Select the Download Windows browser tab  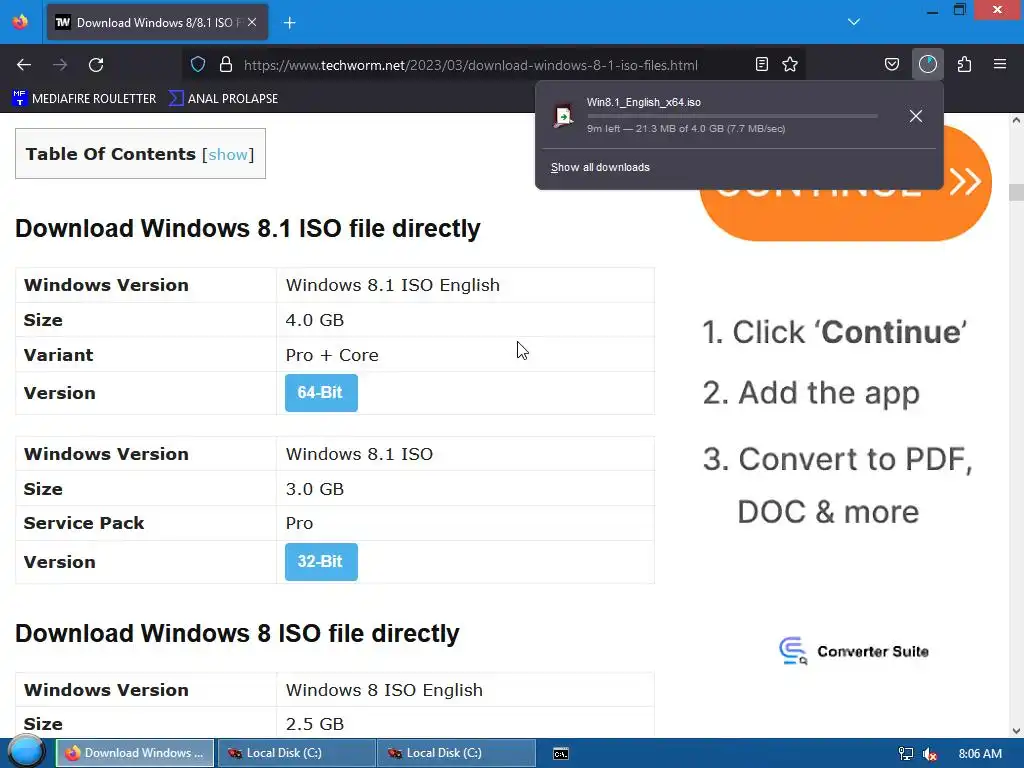coord(157,23)
